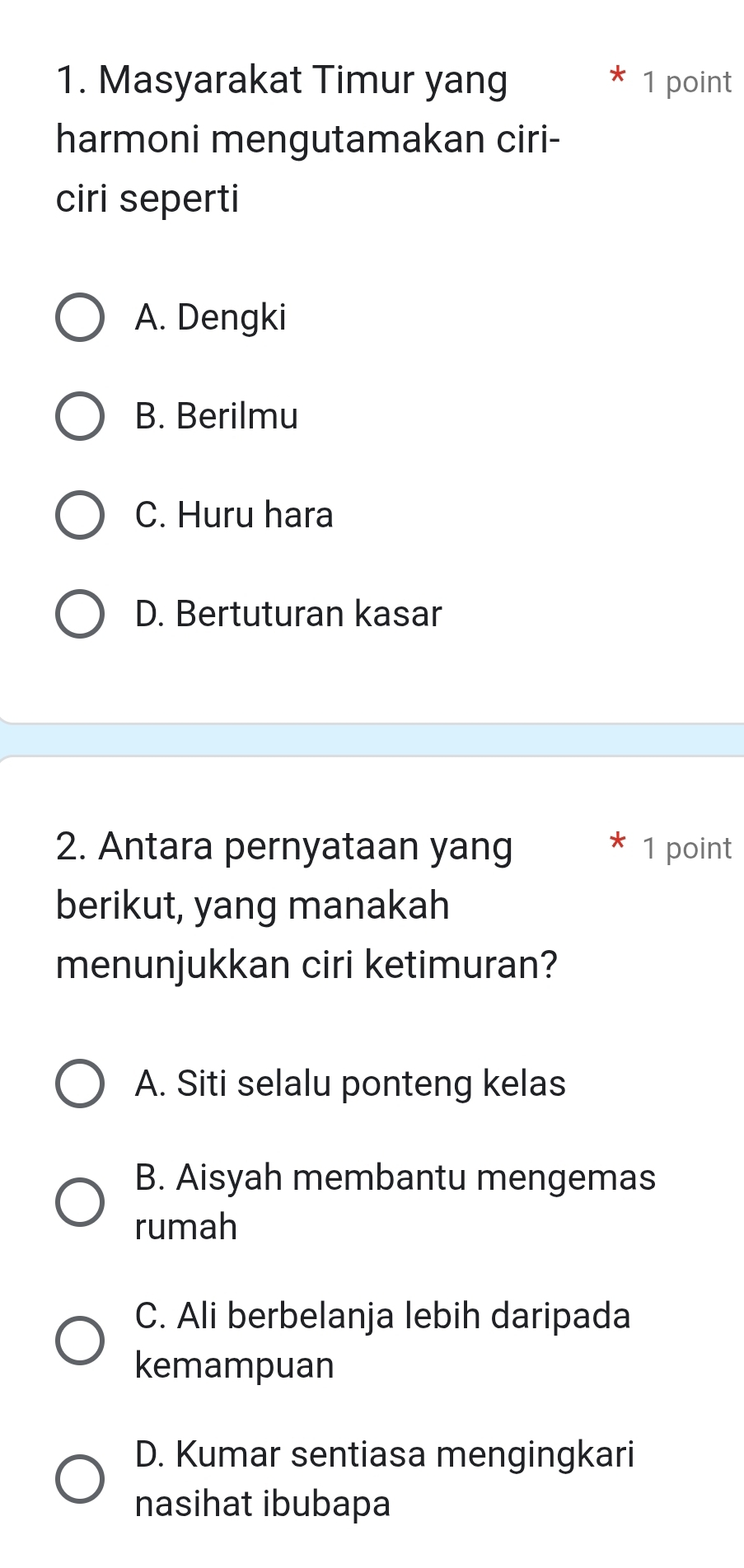The width and height of the screenshot is (744, 1568).
Task: Click the radio circle beside Dengki
Action: (x=78, y=317)
